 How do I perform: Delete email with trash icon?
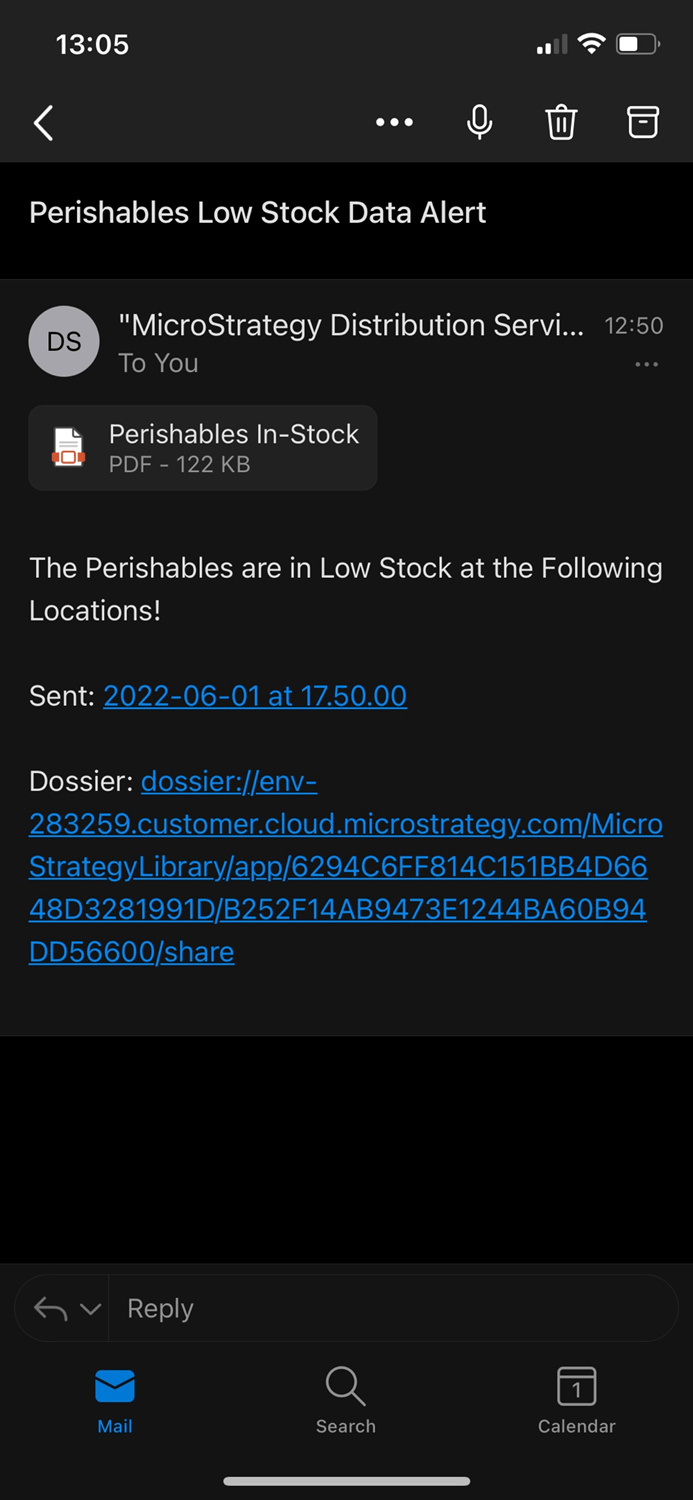pyautogui.click(x=561, y=123)
